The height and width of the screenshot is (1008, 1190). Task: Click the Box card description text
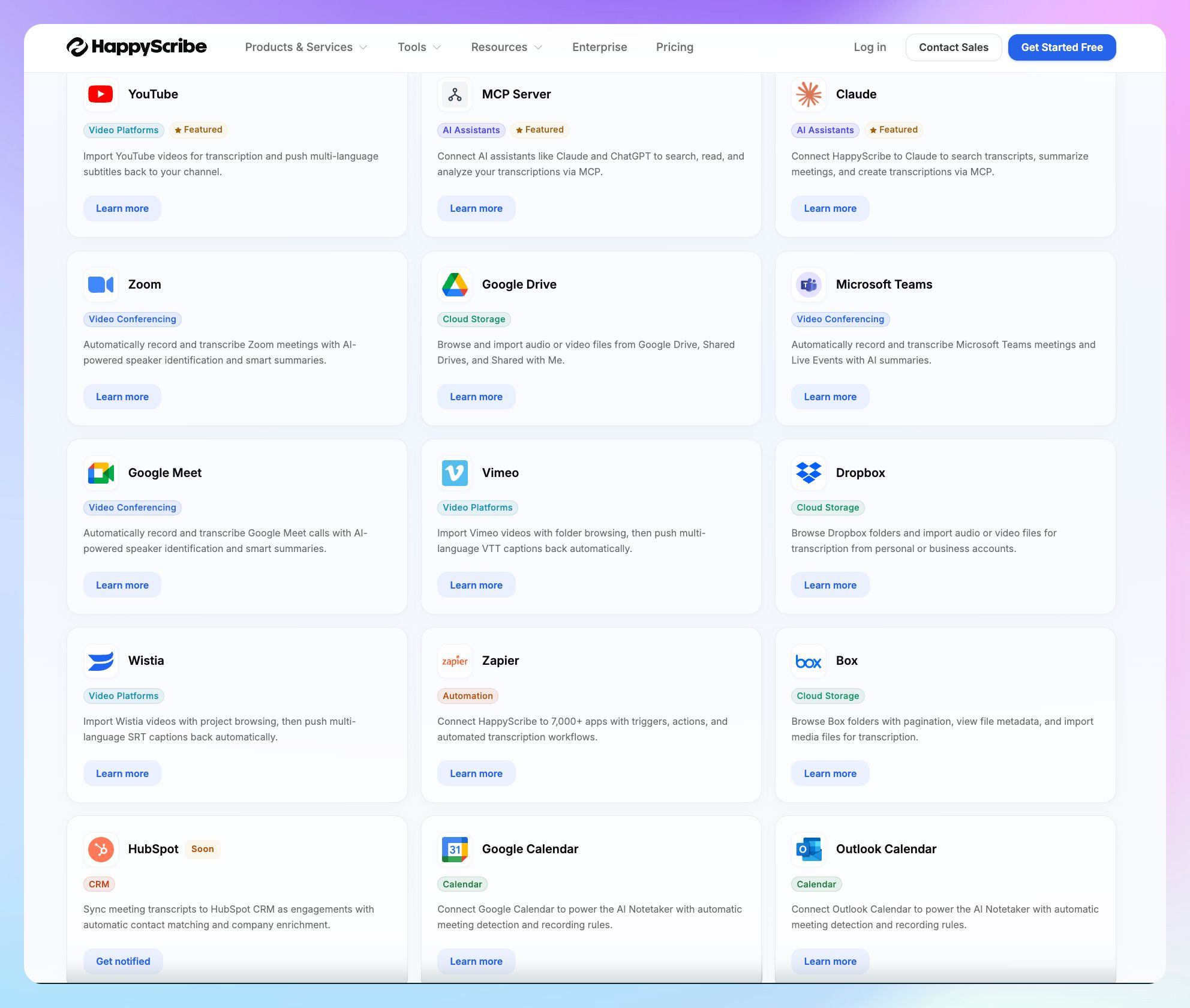tap(942, 729)
